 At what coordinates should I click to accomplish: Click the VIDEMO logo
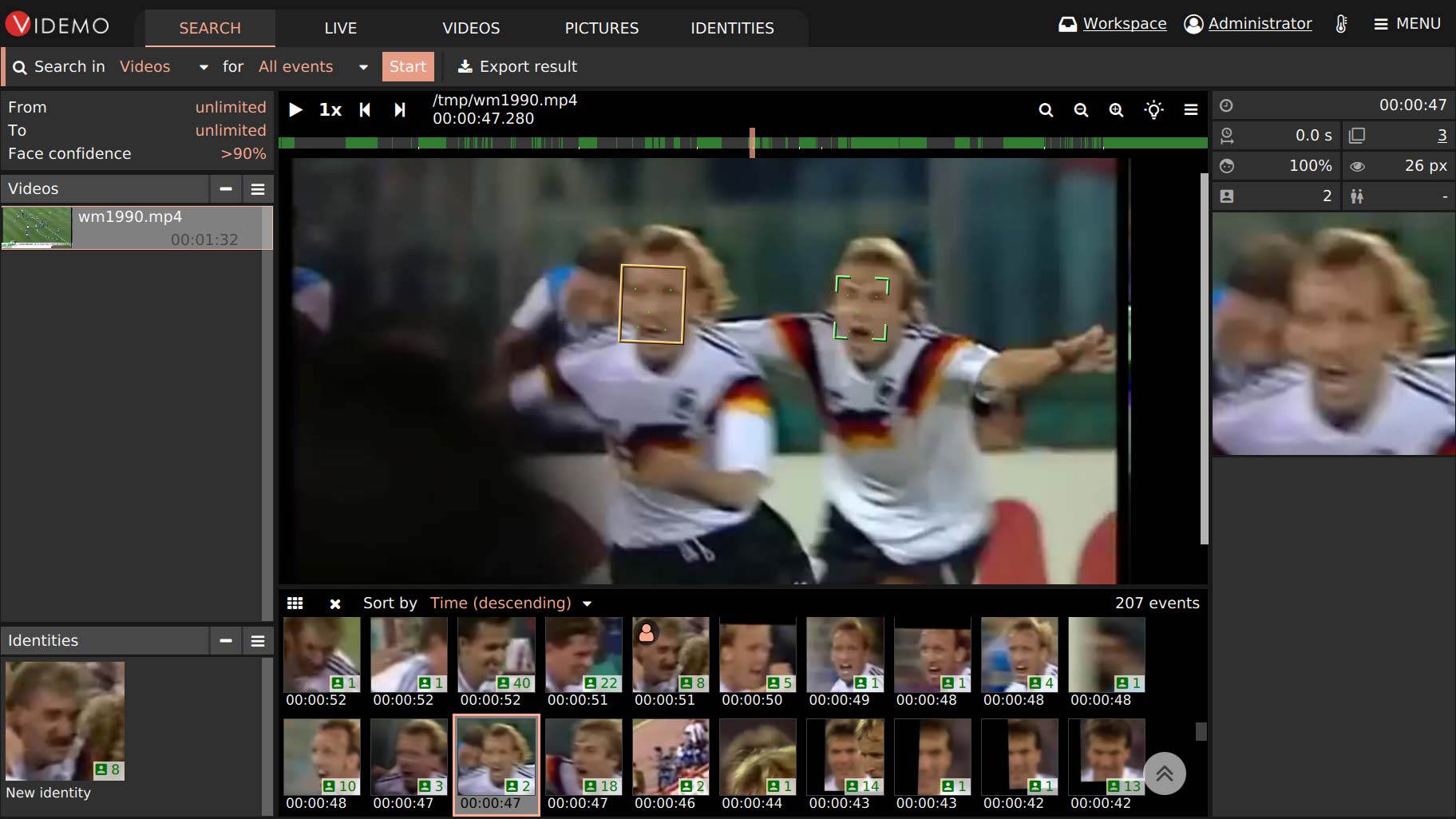coord(57,25)
